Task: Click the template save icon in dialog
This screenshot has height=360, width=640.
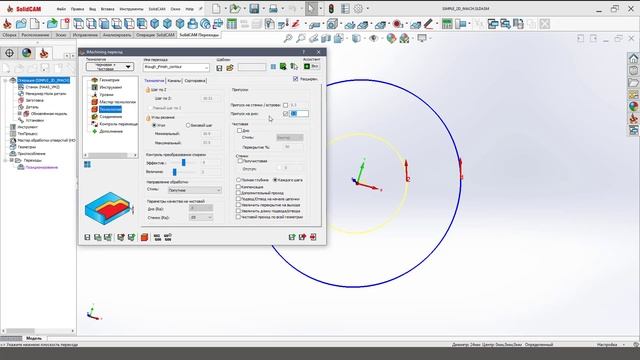Action: [x=219, y=67]
